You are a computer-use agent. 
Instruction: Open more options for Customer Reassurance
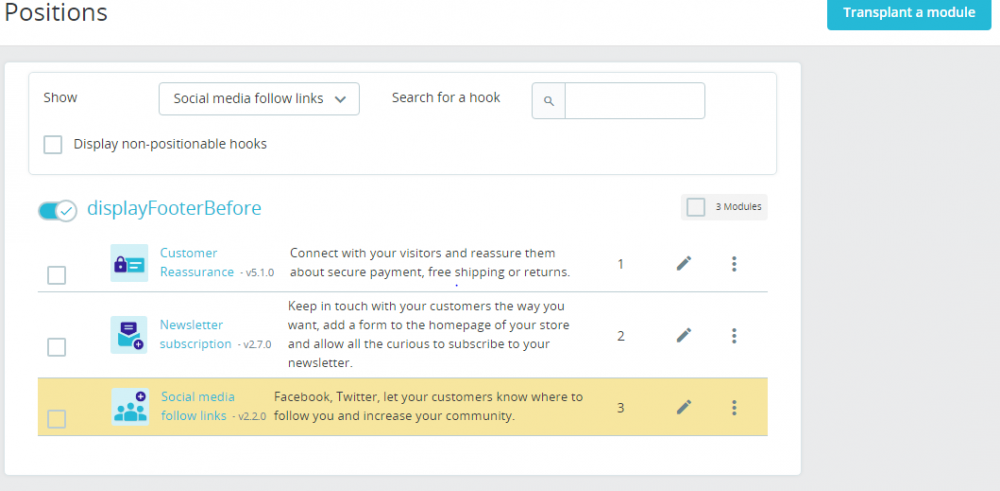point(734,263)
